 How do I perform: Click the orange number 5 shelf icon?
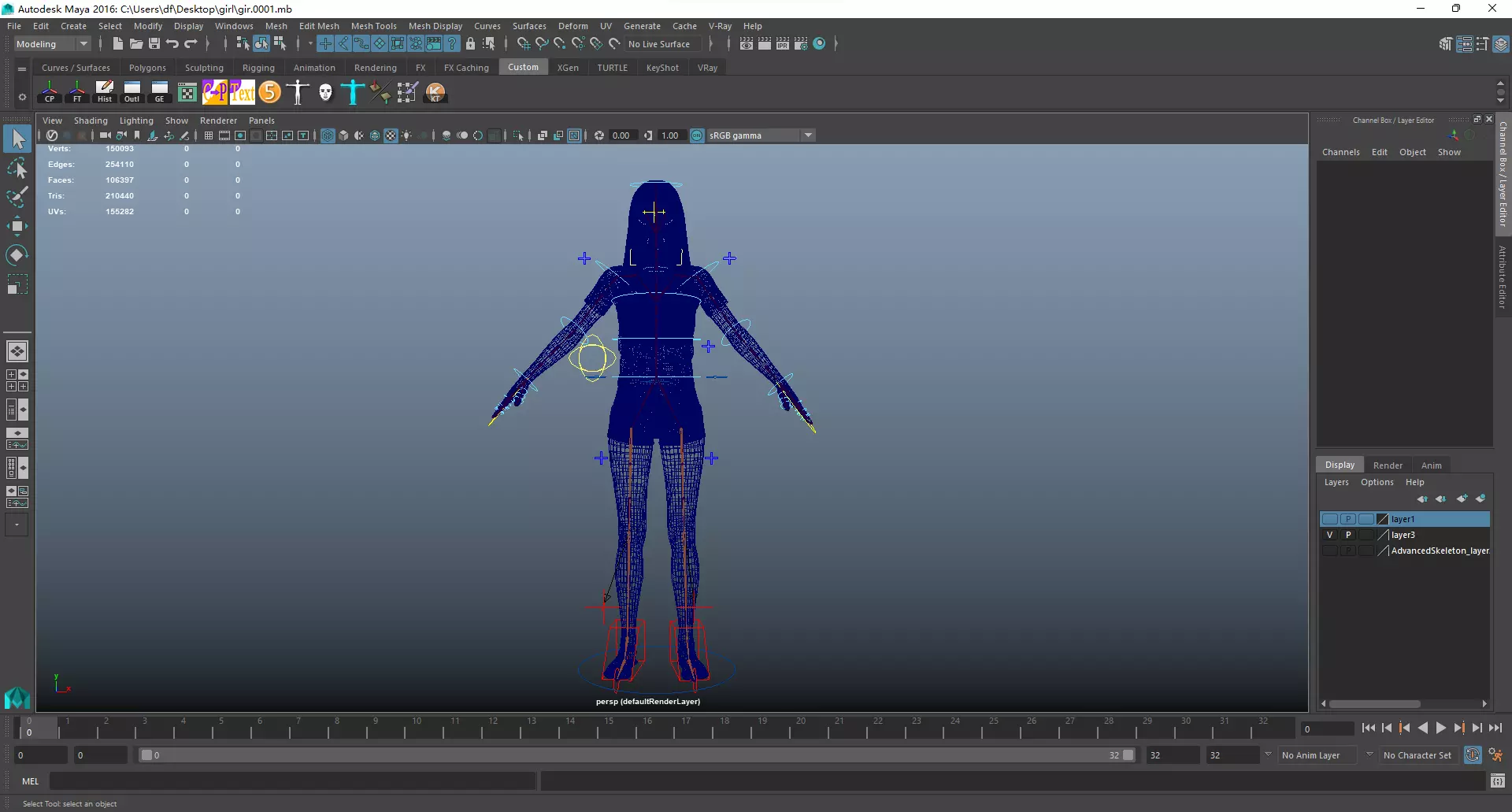point(270,92)
